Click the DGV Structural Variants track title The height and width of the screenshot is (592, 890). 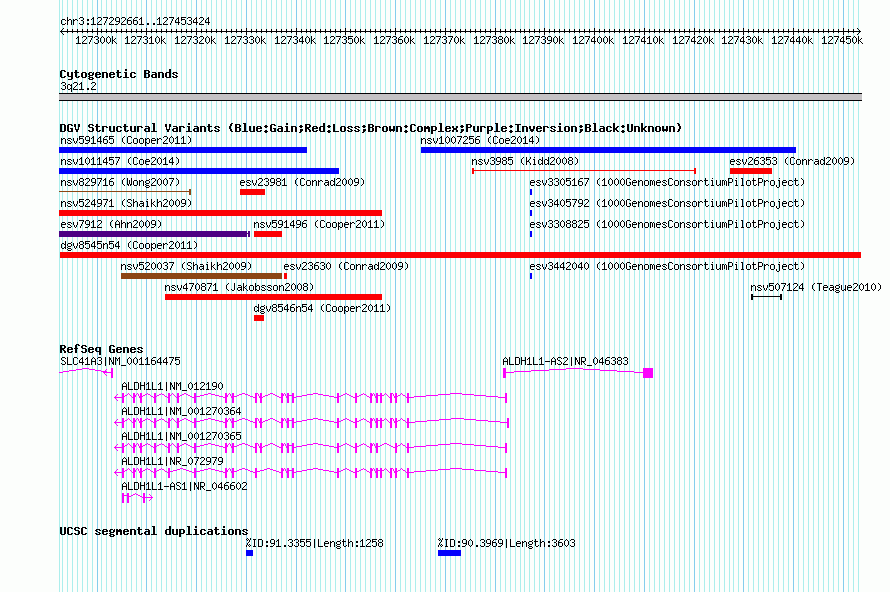(x=370, y=128)
